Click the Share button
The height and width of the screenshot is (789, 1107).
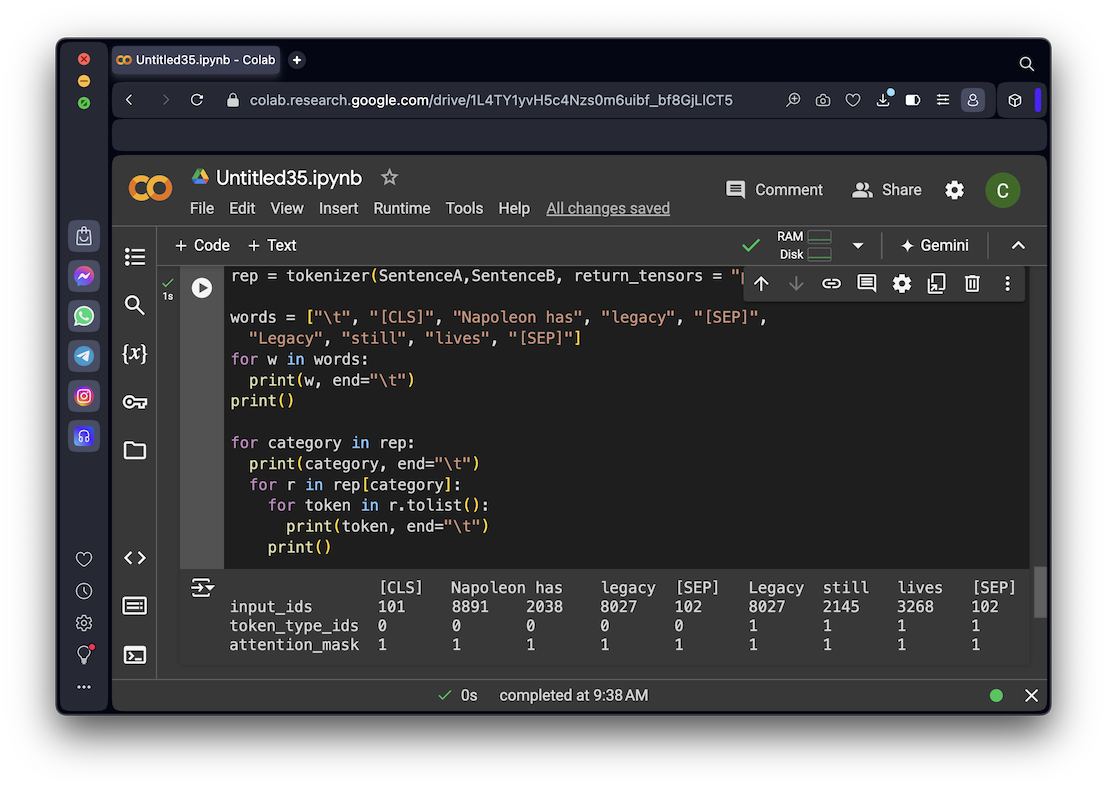click(x=886, y=190)
